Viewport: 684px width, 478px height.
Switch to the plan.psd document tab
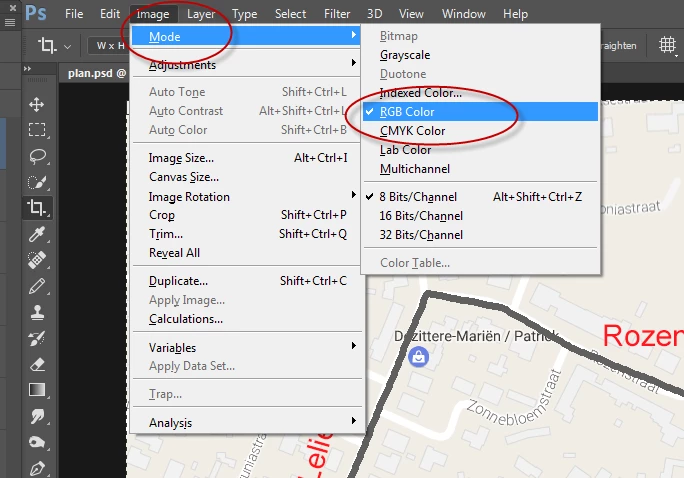point(96,73)
